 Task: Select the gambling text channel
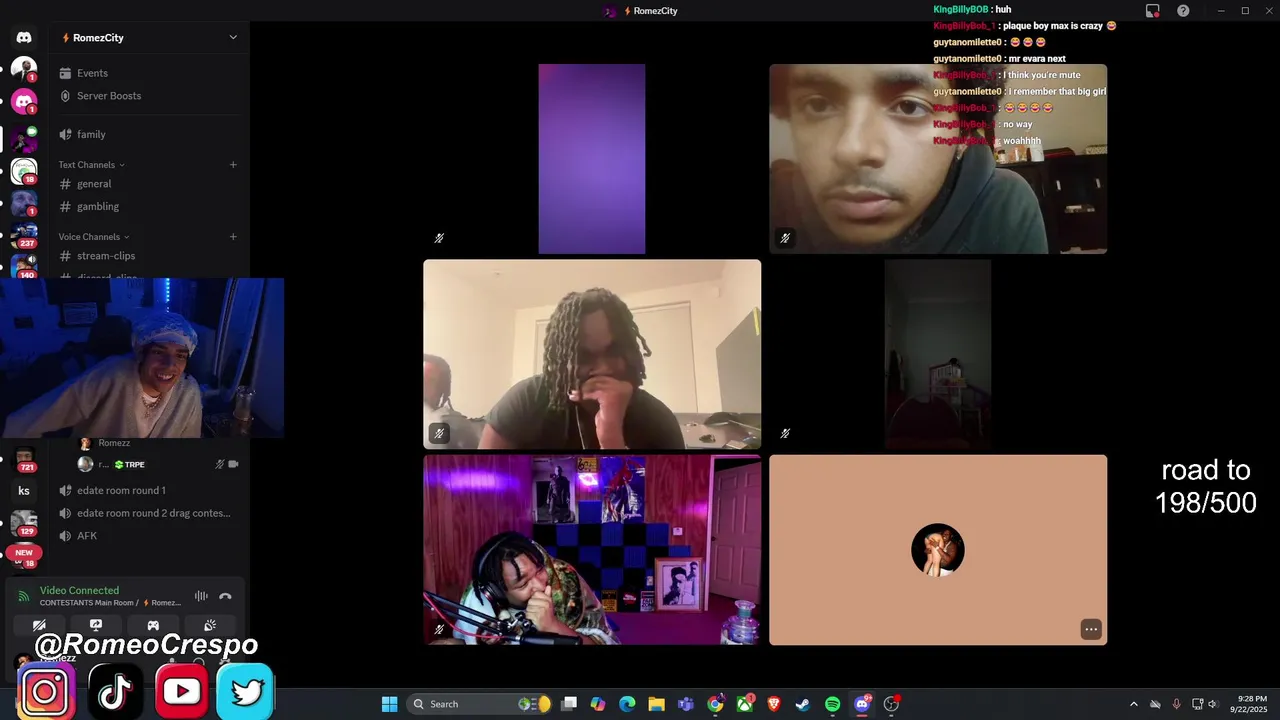[x=149, y=207]
